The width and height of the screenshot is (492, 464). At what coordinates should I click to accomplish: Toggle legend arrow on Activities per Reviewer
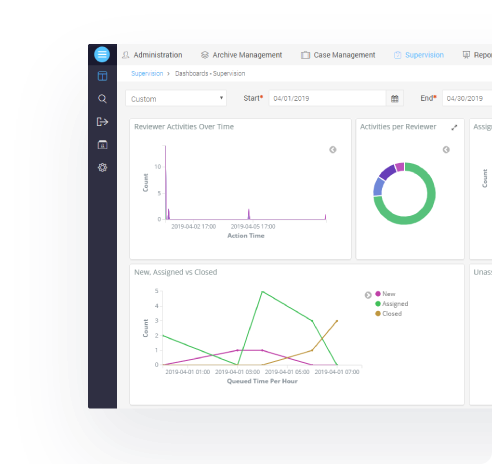point(446,150)
